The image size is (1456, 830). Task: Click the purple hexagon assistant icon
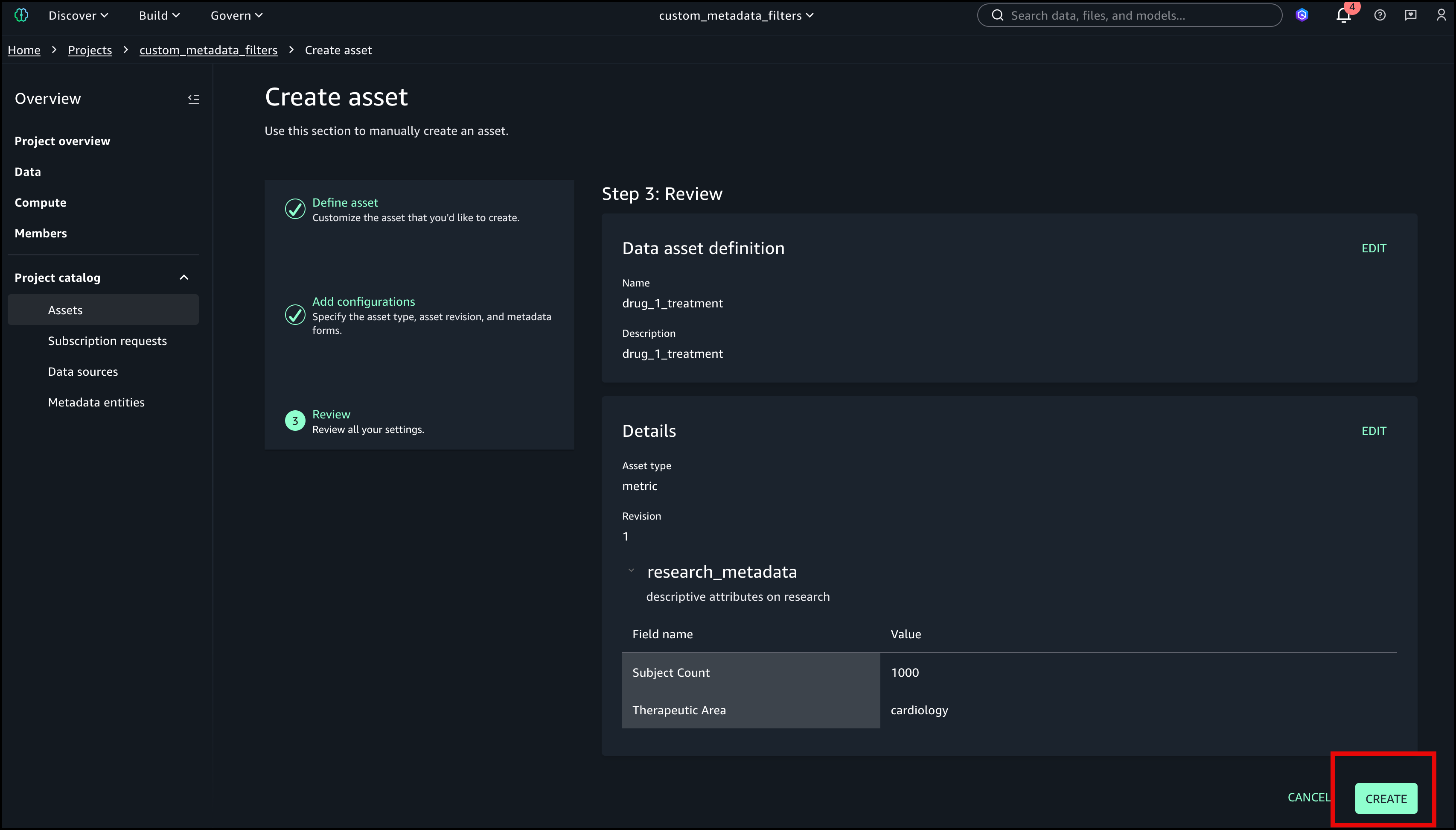point(1302,15)
